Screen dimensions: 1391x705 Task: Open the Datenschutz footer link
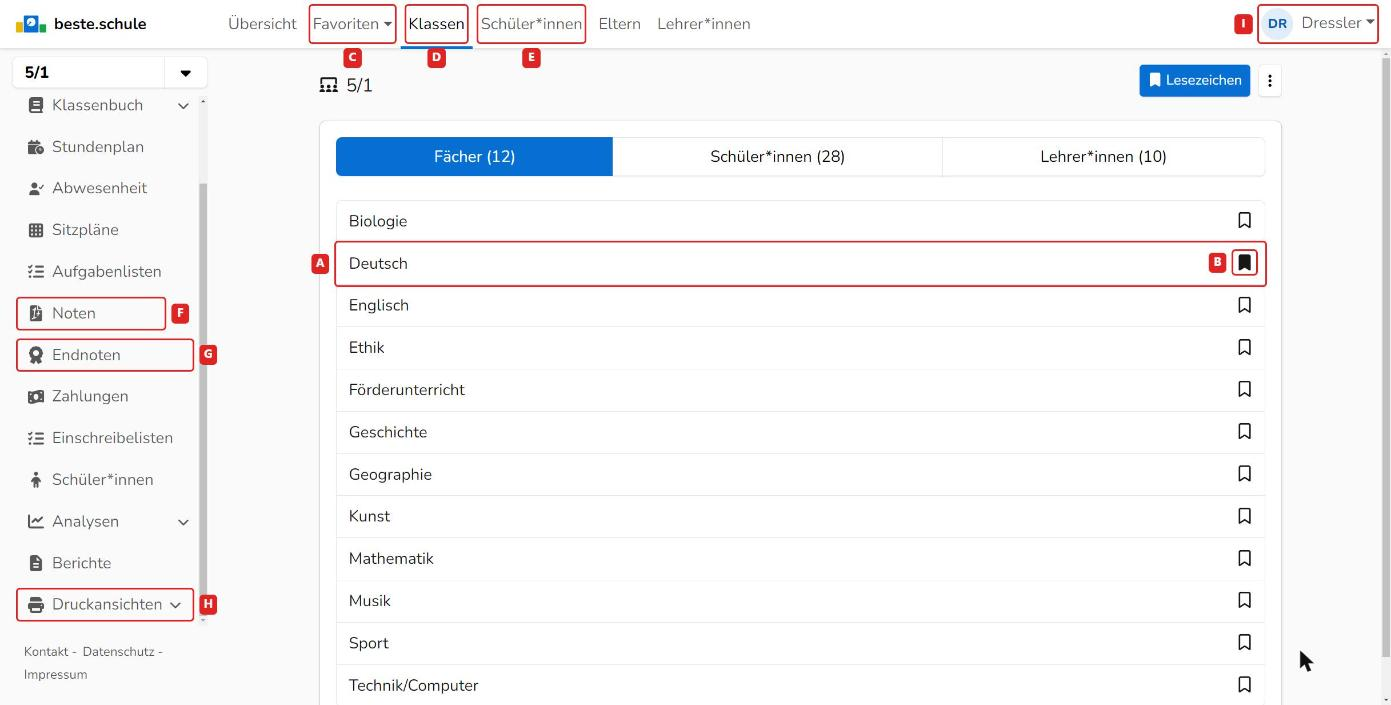pos(119,652)
